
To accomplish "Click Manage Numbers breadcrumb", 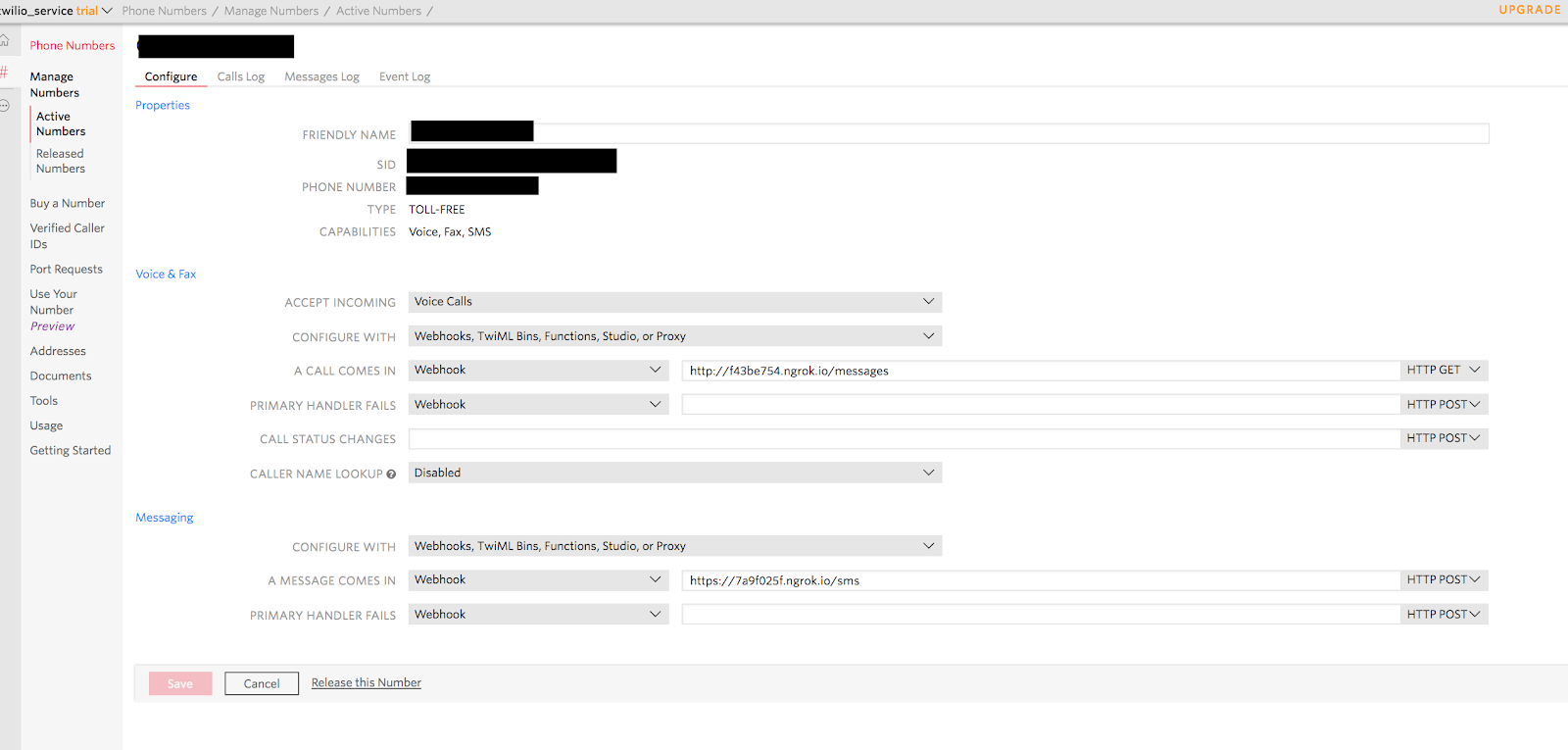I will click(x=271, y=11).
